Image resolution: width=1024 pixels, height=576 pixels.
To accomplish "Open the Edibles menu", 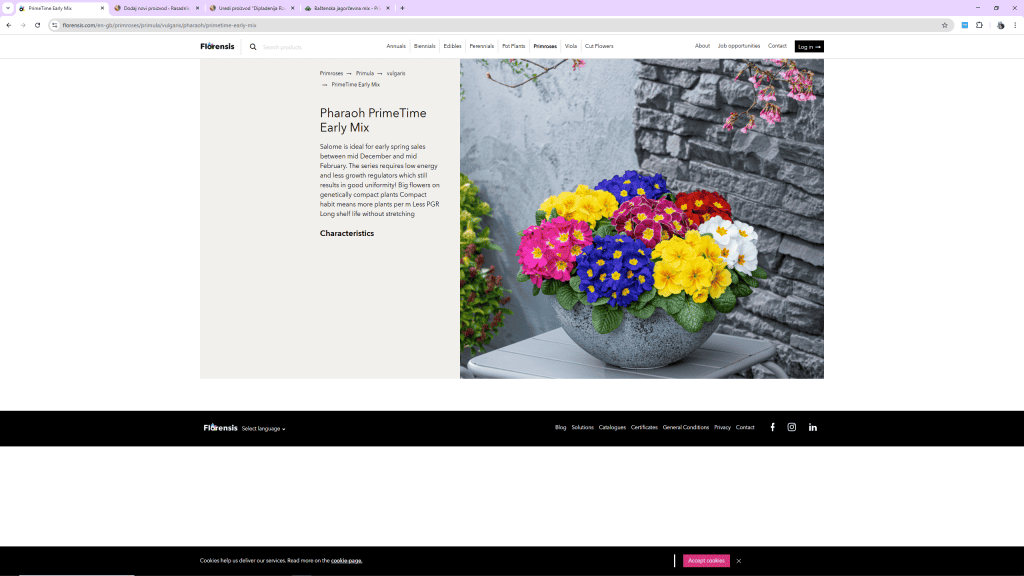I will (x=452, y=46).
